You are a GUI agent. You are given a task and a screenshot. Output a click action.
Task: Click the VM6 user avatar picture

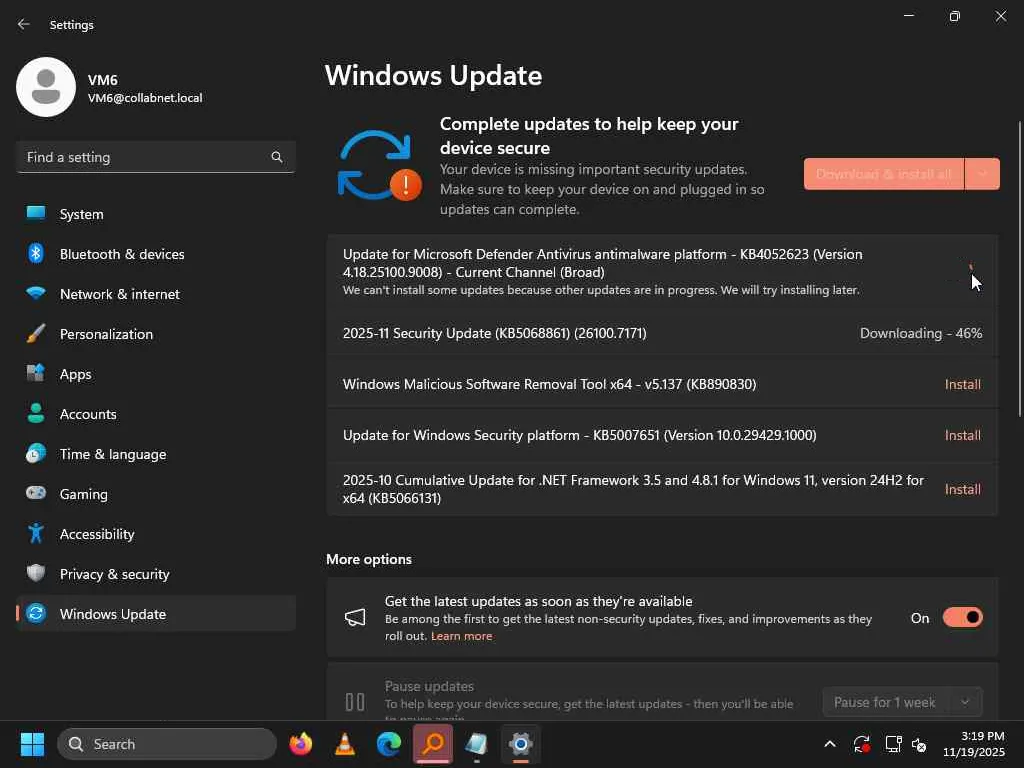[x=46, y=87]
